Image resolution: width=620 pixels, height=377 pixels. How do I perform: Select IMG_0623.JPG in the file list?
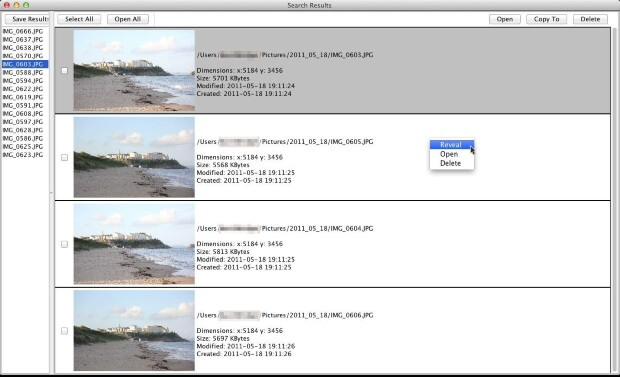coord(23,155)
